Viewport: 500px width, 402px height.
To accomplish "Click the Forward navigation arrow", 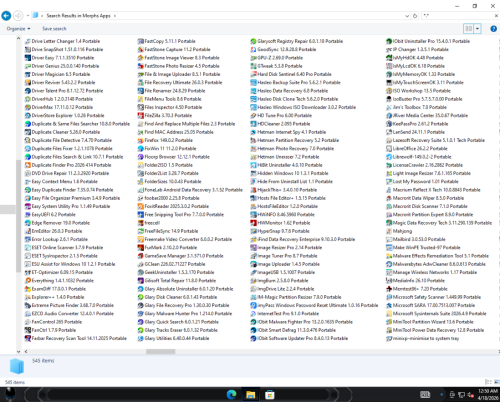I will (18, 16).
